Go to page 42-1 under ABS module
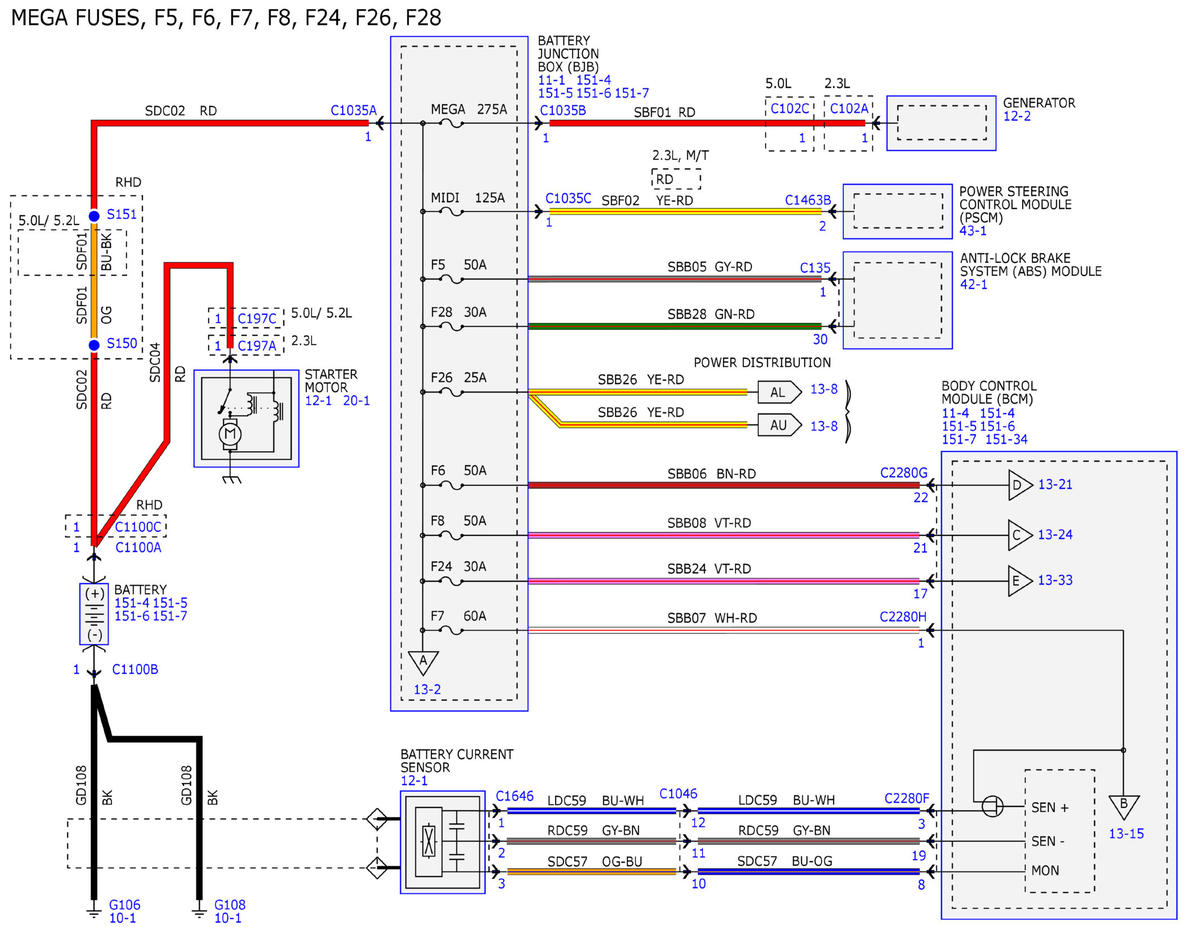 [973, 284]
